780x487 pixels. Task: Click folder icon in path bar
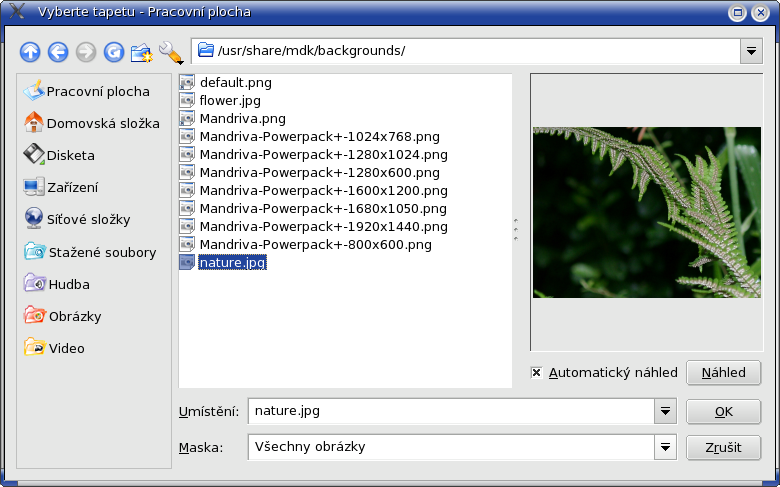pos(206,50)
